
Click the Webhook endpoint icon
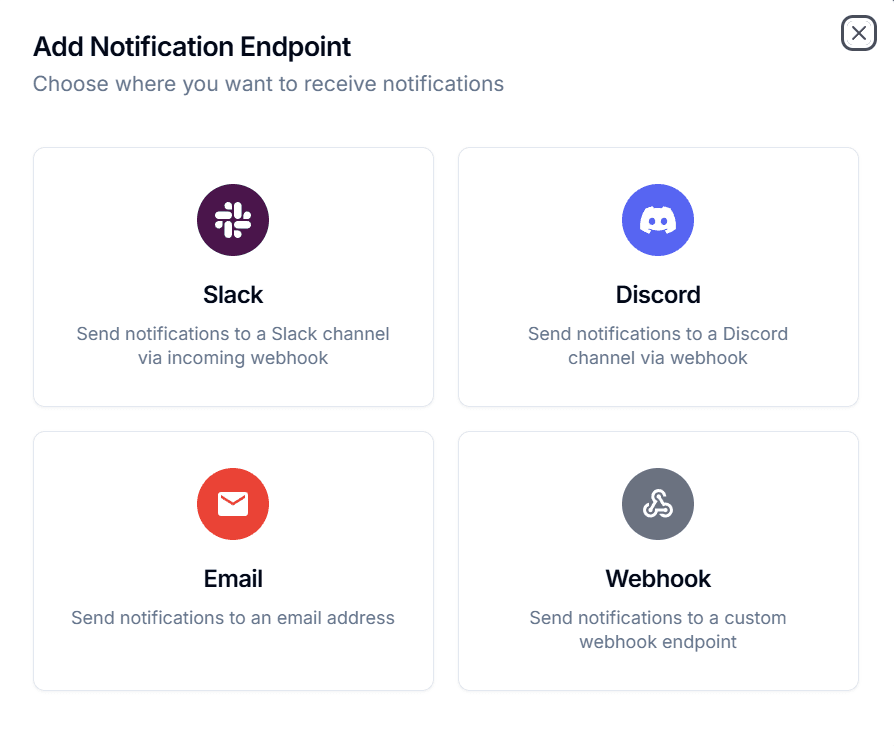click(658, 504)
